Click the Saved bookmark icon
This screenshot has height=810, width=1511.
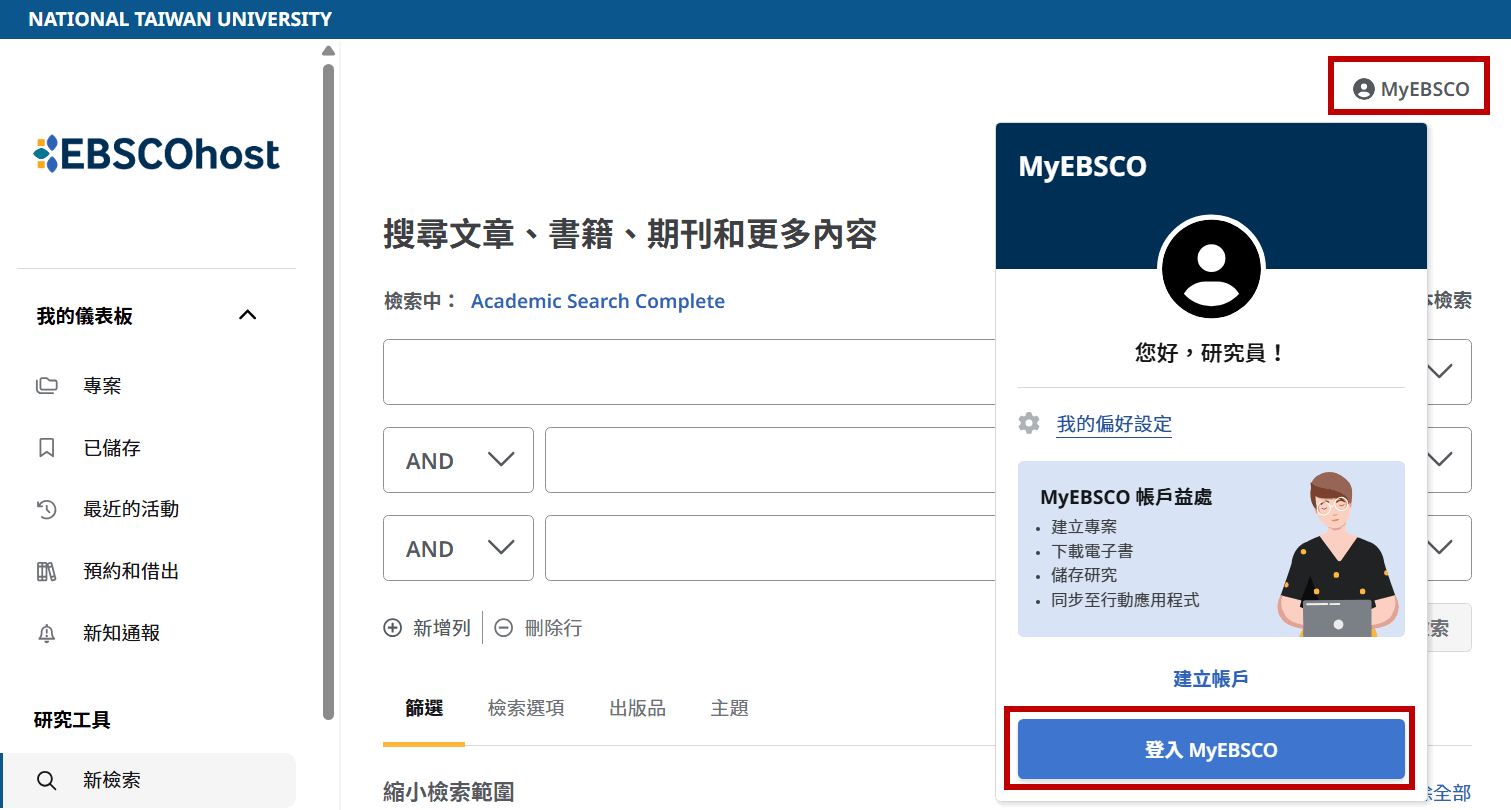[x=46, y=448]
